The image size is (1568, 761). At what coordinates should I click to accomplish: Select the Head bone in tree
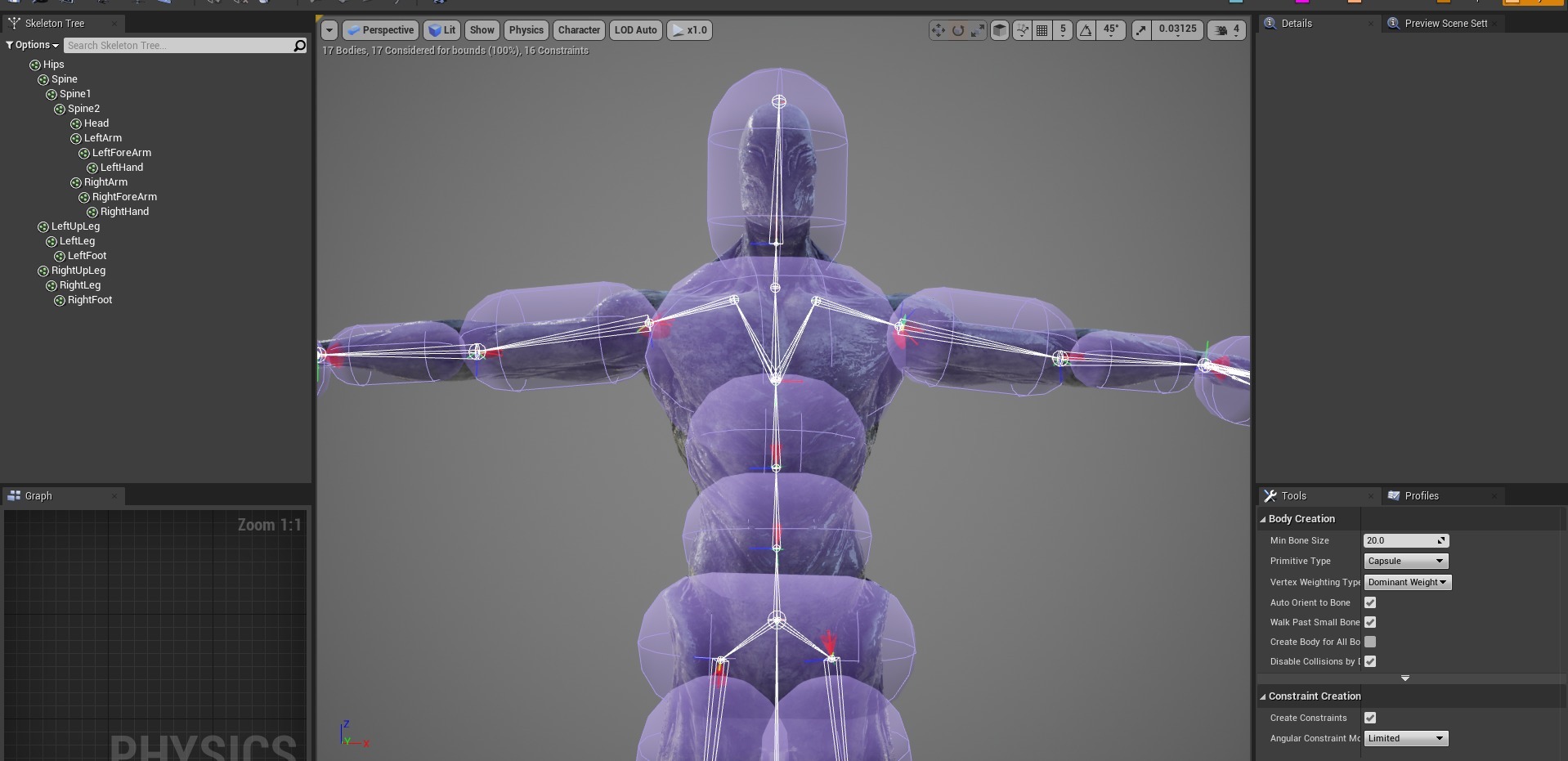click(96, 123)
